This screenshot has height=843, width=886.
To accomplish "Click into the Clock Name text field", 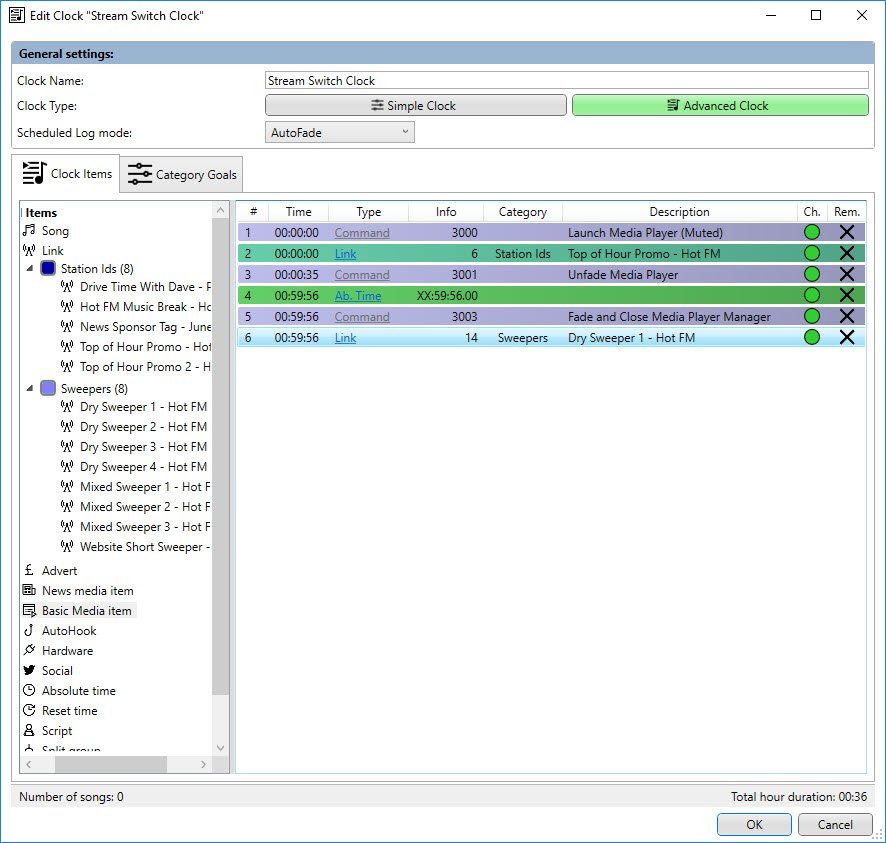I will (567, 80).
